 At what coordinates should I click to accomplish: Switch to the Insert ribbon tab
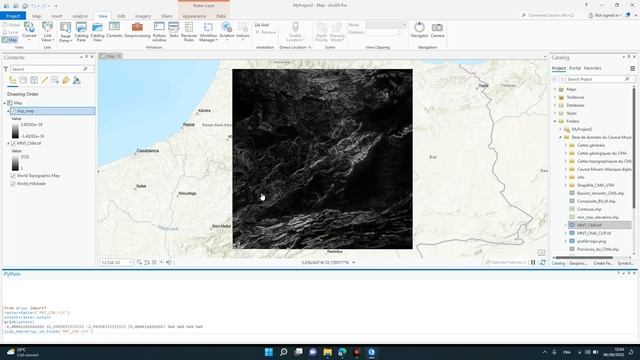tap(57, 16)
